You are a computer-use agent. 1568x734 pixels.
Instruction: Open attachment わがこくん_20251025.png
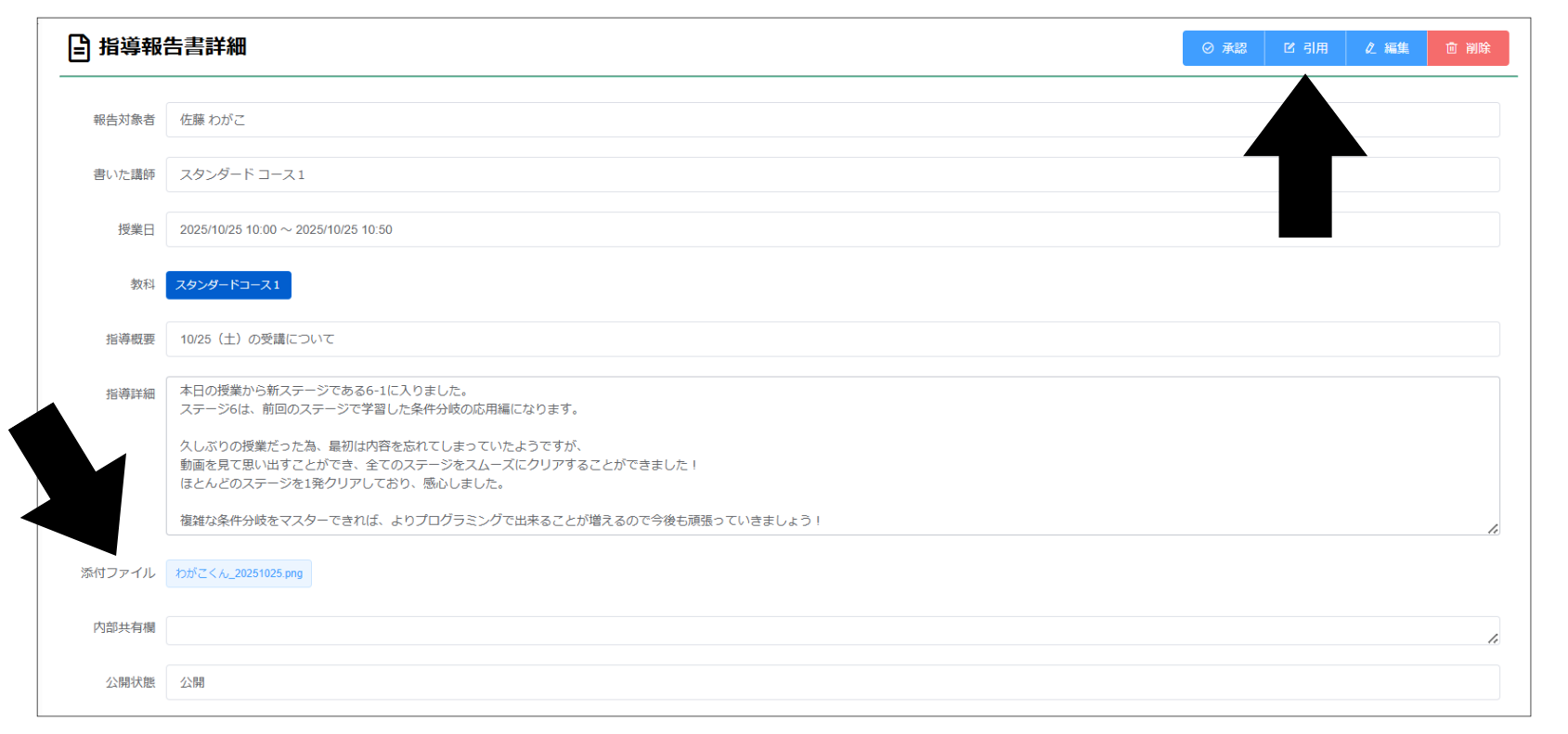click(239, 573)
